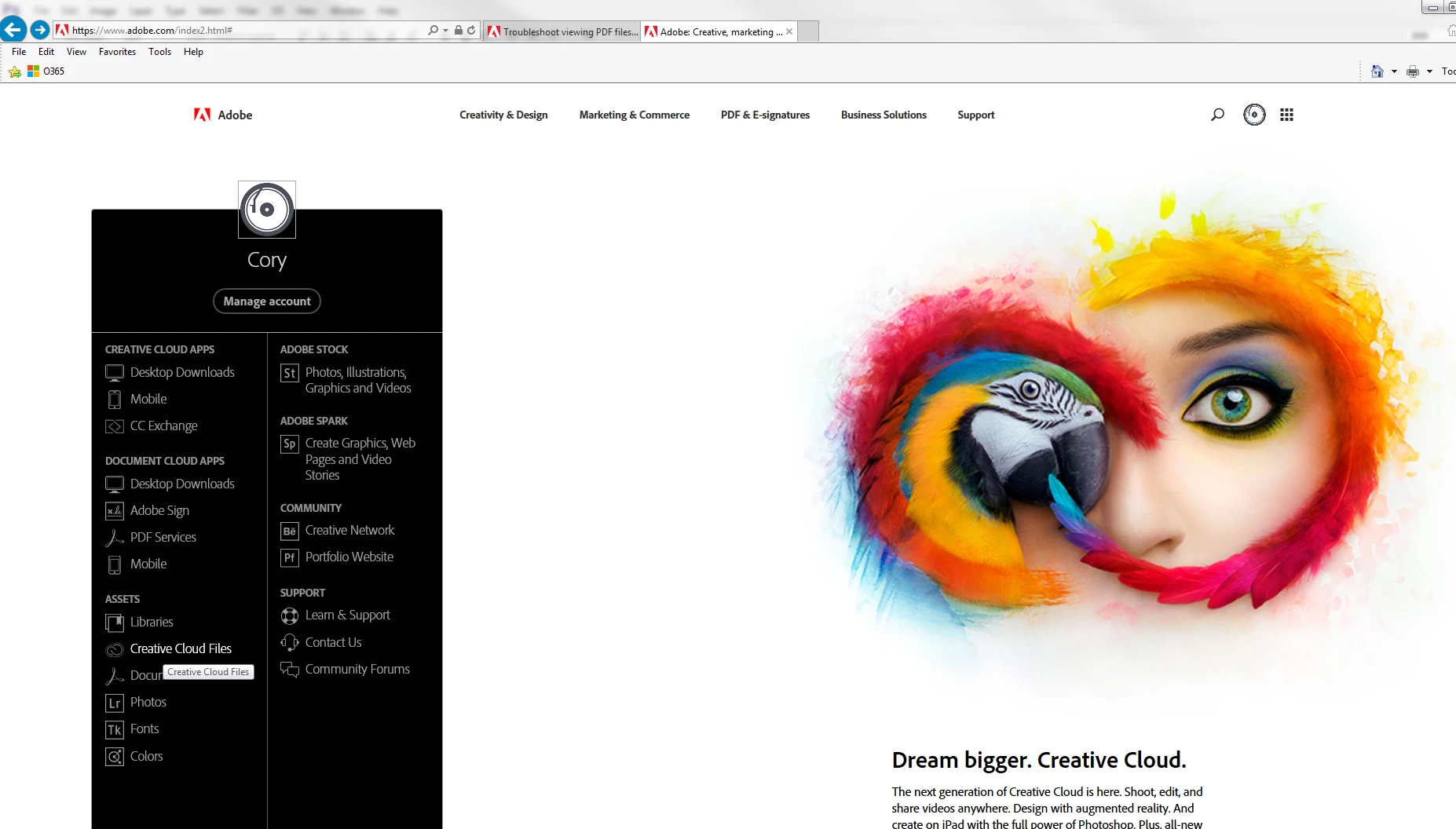
Task: Click the St Adobe Stock icon
Action: tap(290, 373)
